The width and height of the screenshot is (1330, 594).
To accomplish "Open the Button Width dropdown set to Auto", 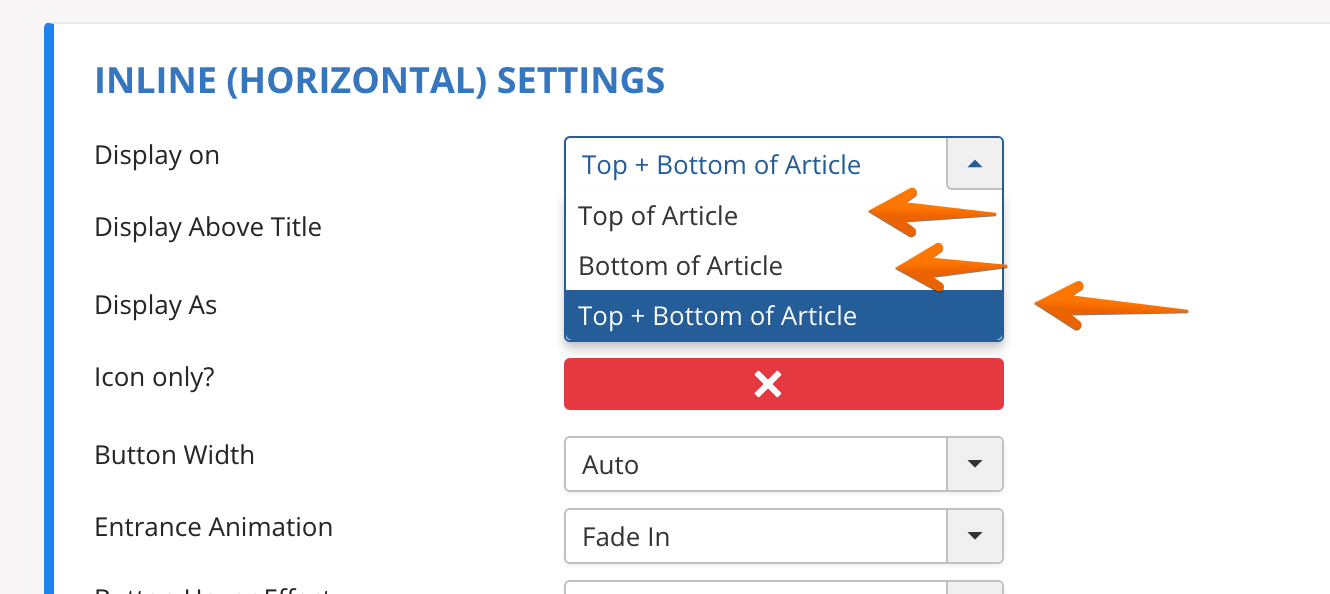I will point(755,464).
